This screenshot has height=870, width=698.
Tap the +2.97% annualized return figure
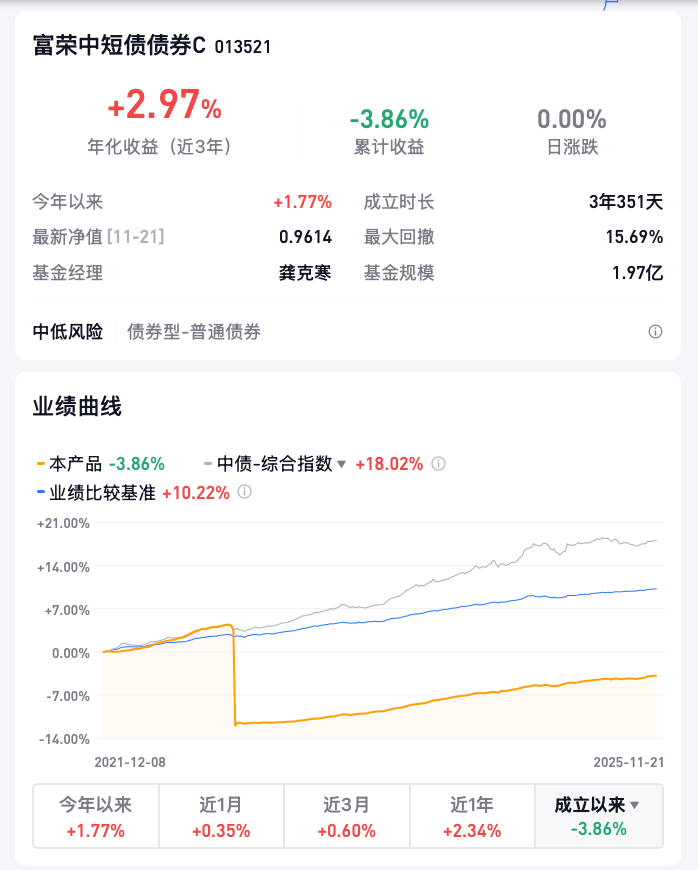[165, 106]
